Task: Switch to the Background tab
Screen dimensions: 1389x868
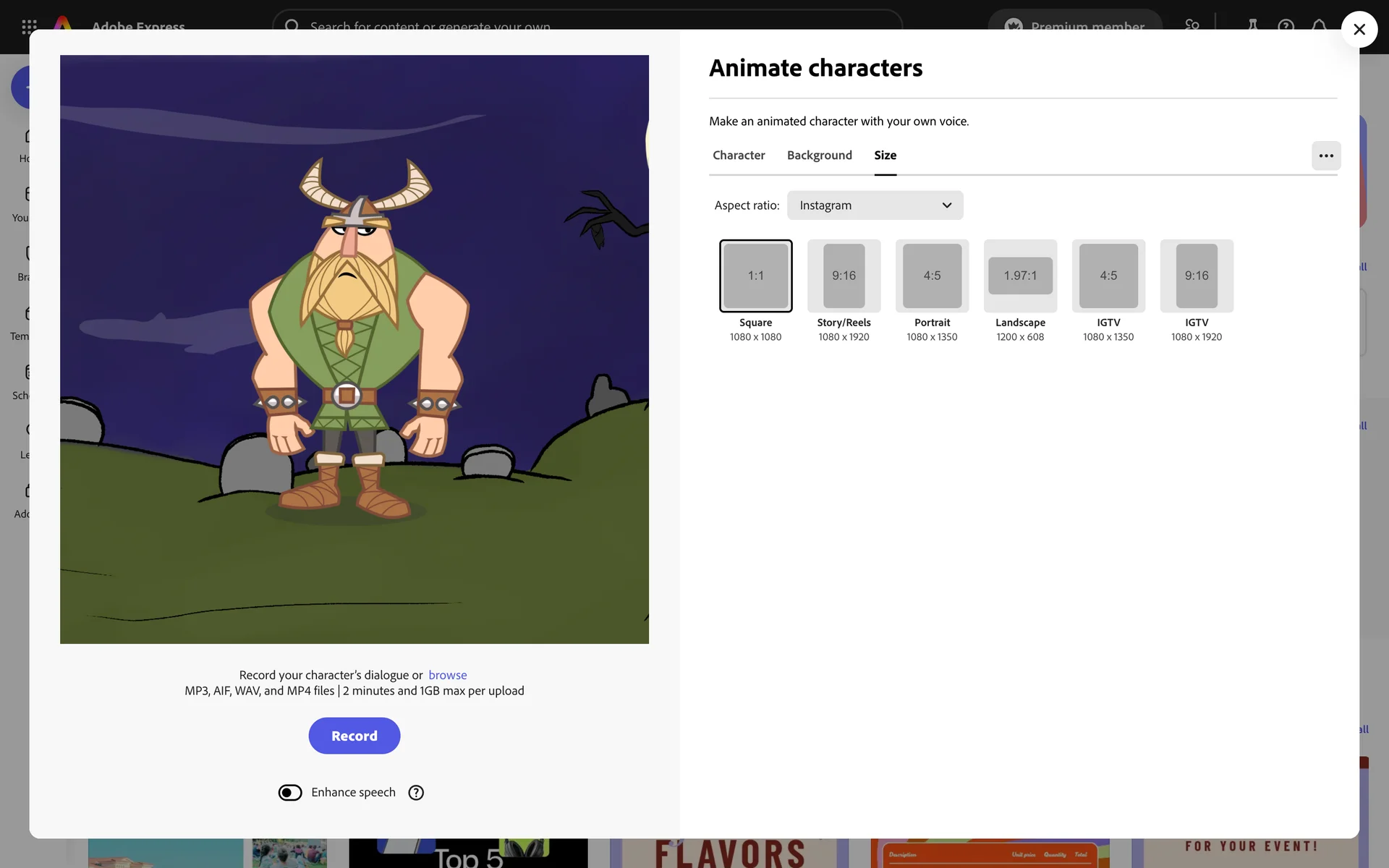Action: 819,156
